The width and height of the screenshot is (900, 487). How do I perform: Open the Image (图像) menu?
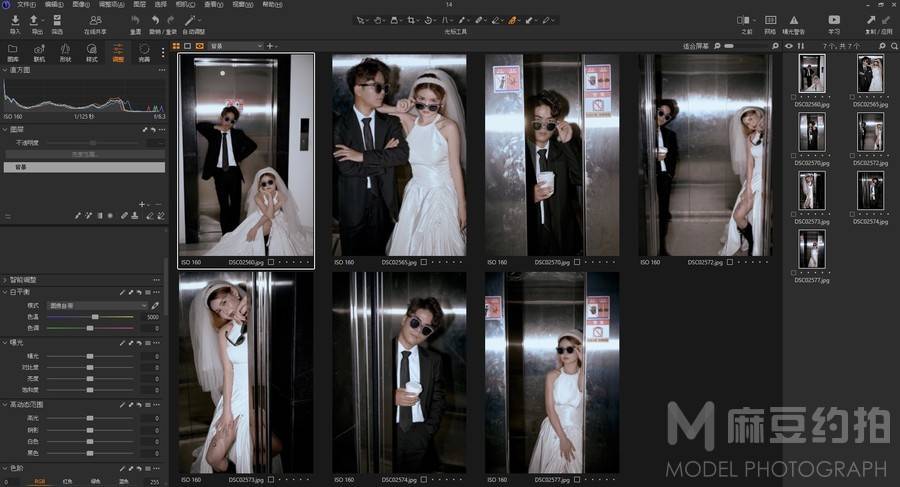click(81, 4)
